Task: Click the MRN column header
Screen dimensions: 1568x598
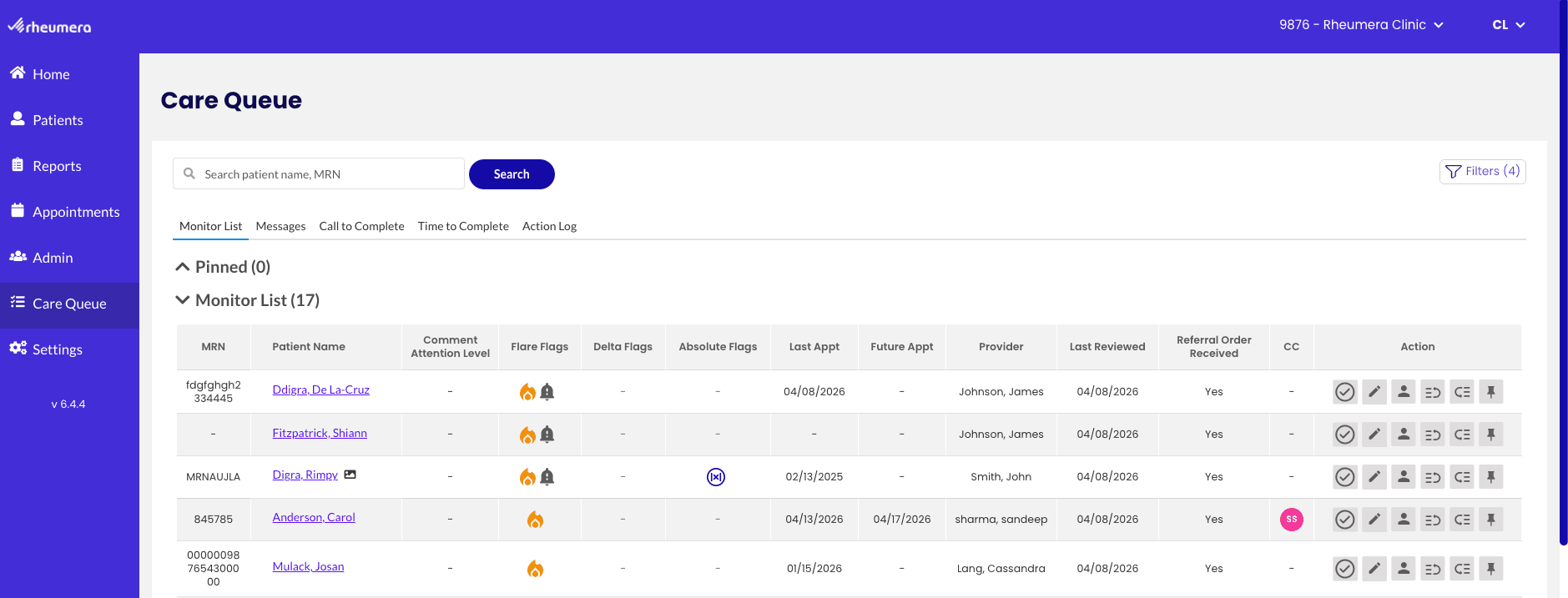Action: 213,347
